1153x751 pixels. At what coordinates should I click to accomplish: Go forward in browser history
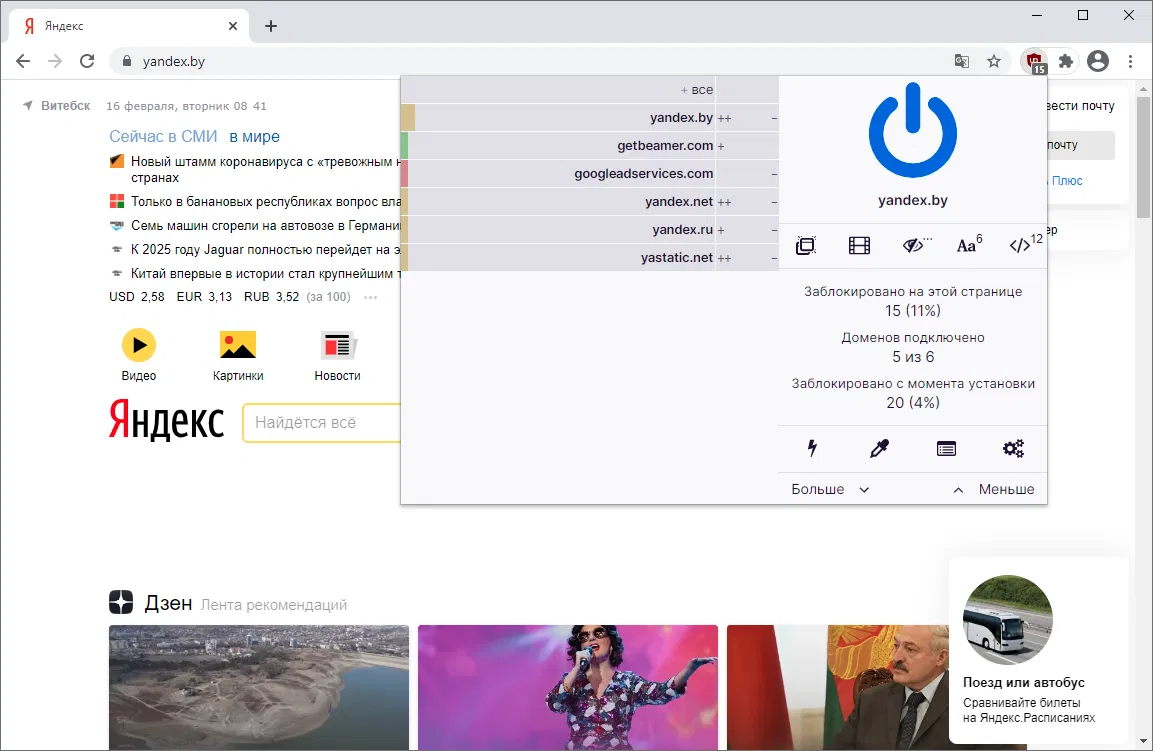click(x=55, y=61)
